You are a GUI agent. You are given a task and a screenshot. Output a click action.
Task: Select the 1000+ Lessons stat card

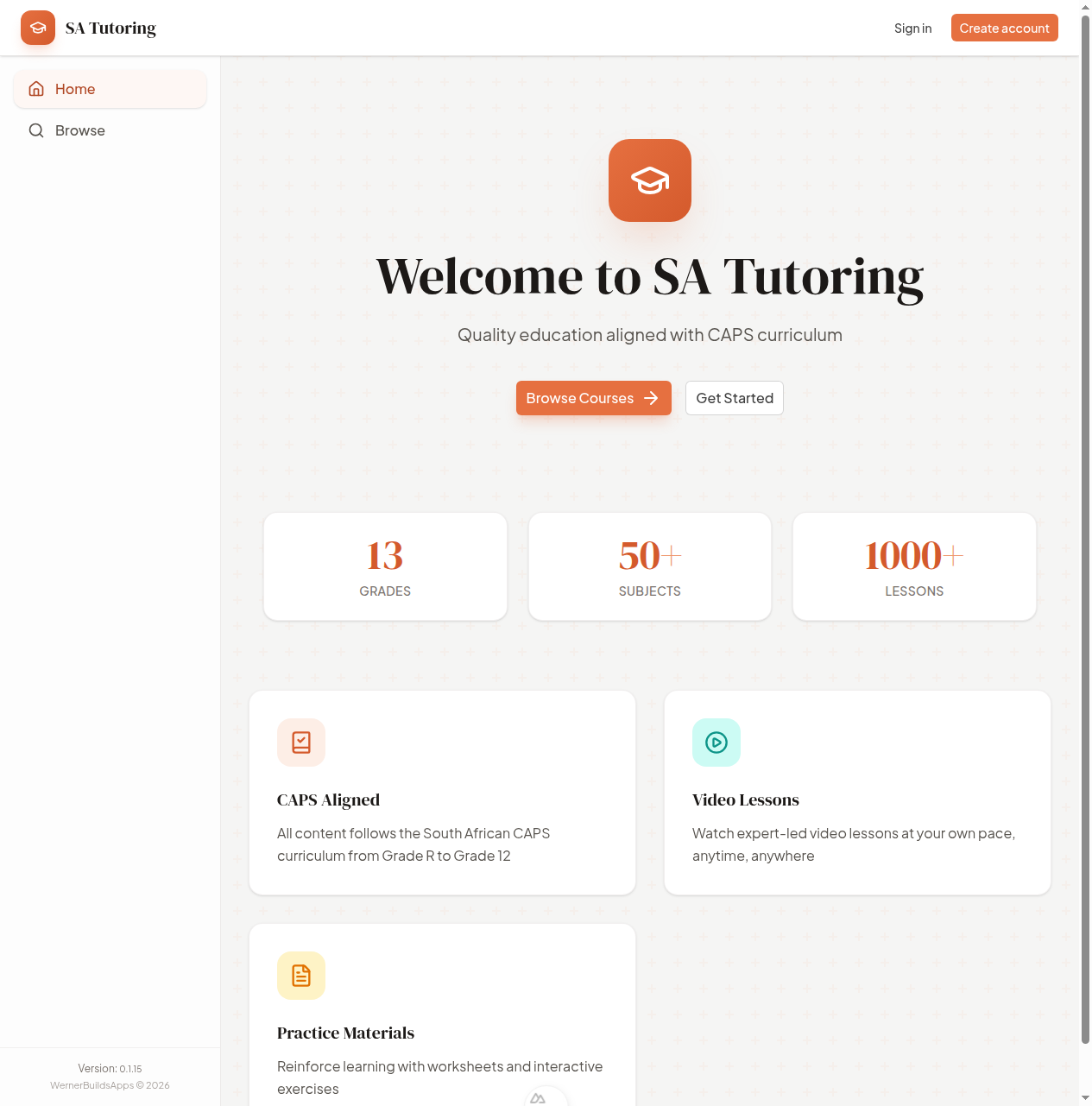[914, 566]
